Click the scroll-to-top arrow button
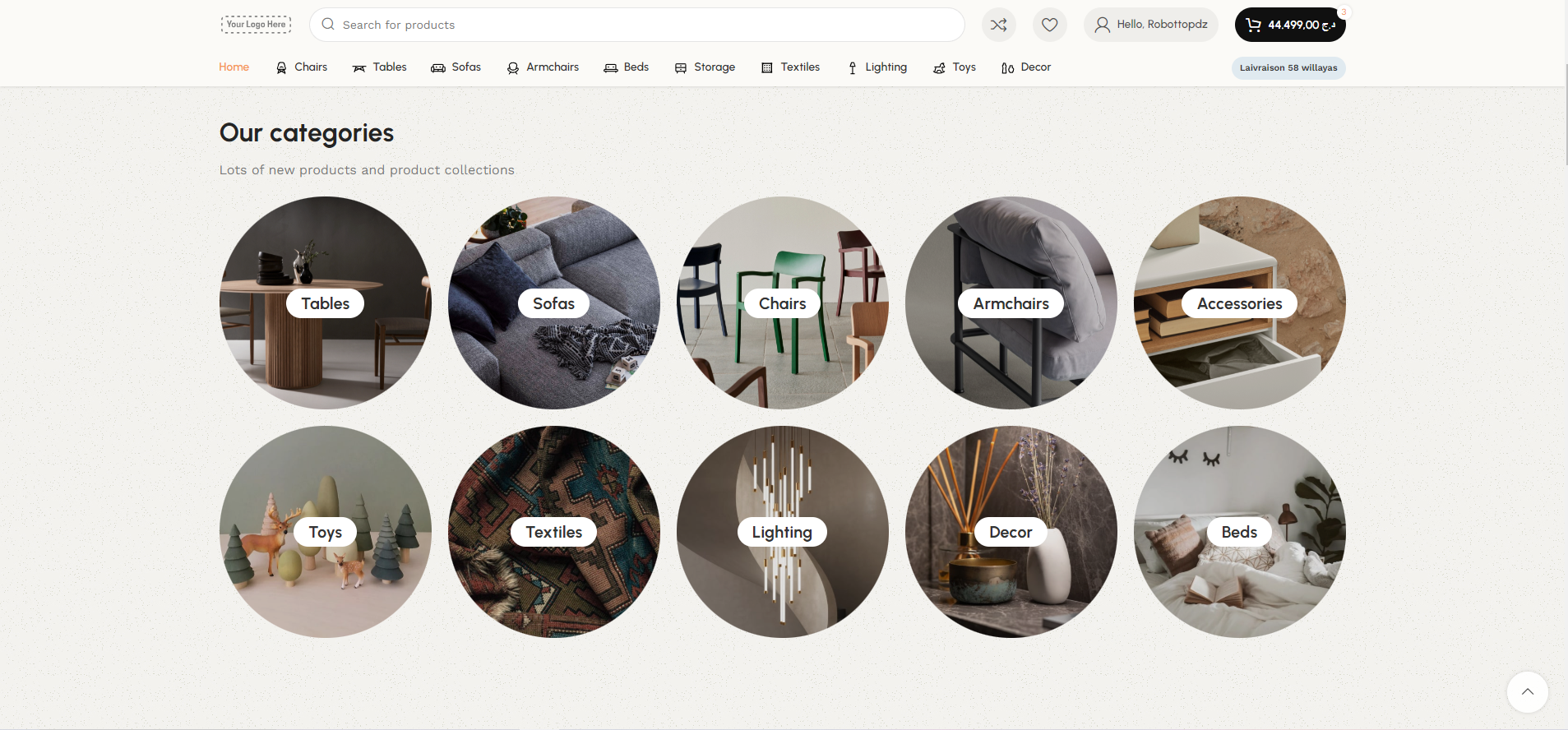The image size is (1568, 730). coord(1527,692)
